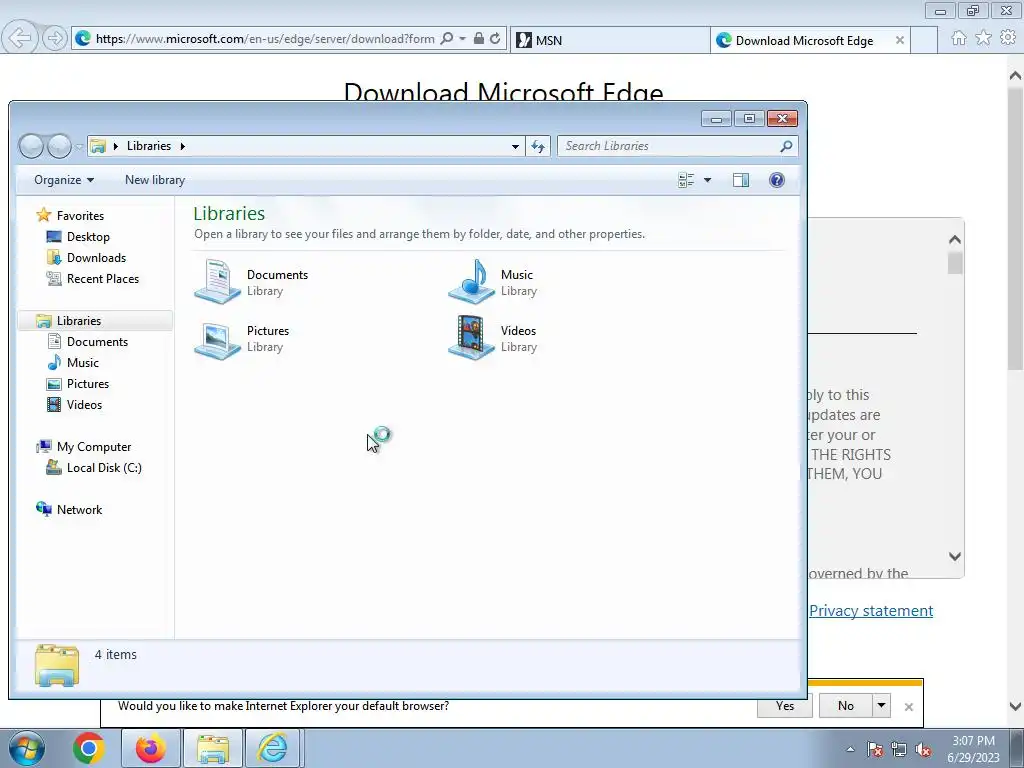The height and width of the screenshot is (768, 1024).
Task: Click the search magnifier in Search Libraries
Action: 786,146
